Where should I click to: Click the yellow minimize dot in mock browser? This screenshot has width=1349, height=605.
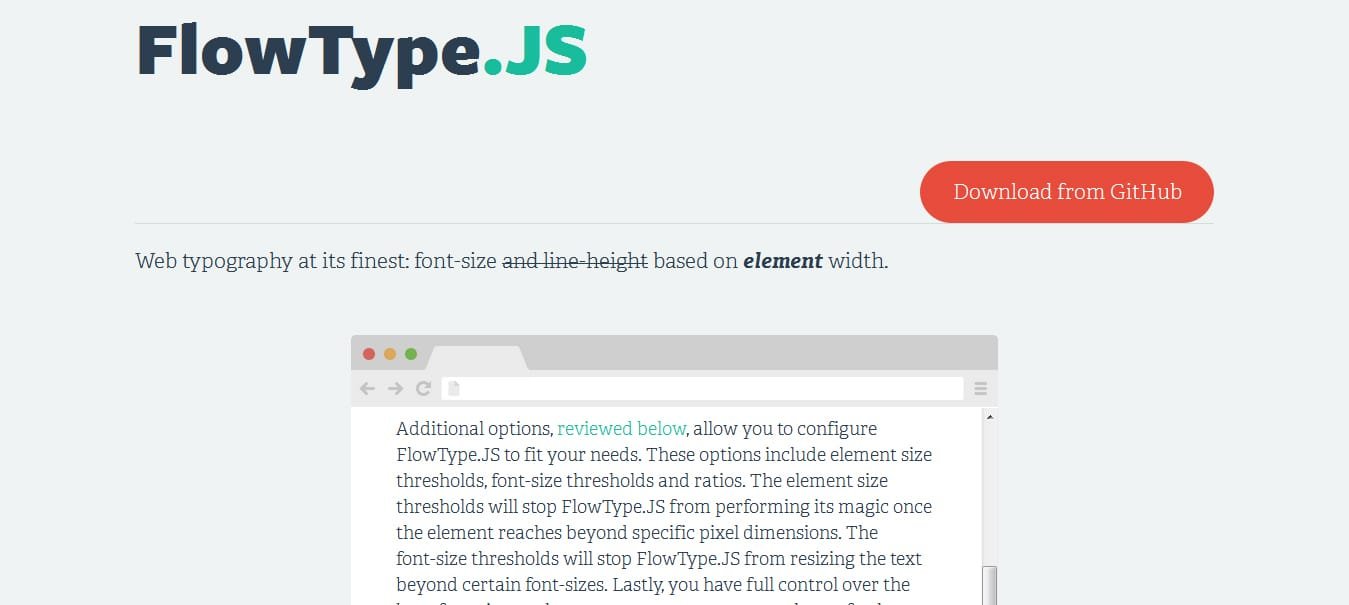click(390, 354)
